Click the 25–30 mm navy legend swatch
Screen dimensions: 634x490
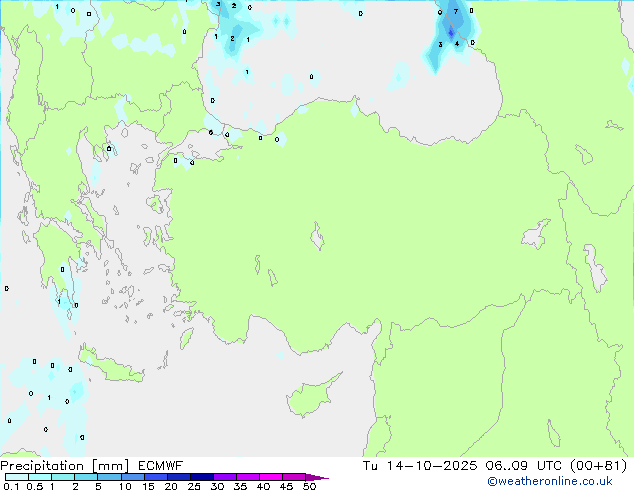click(201, 477)
